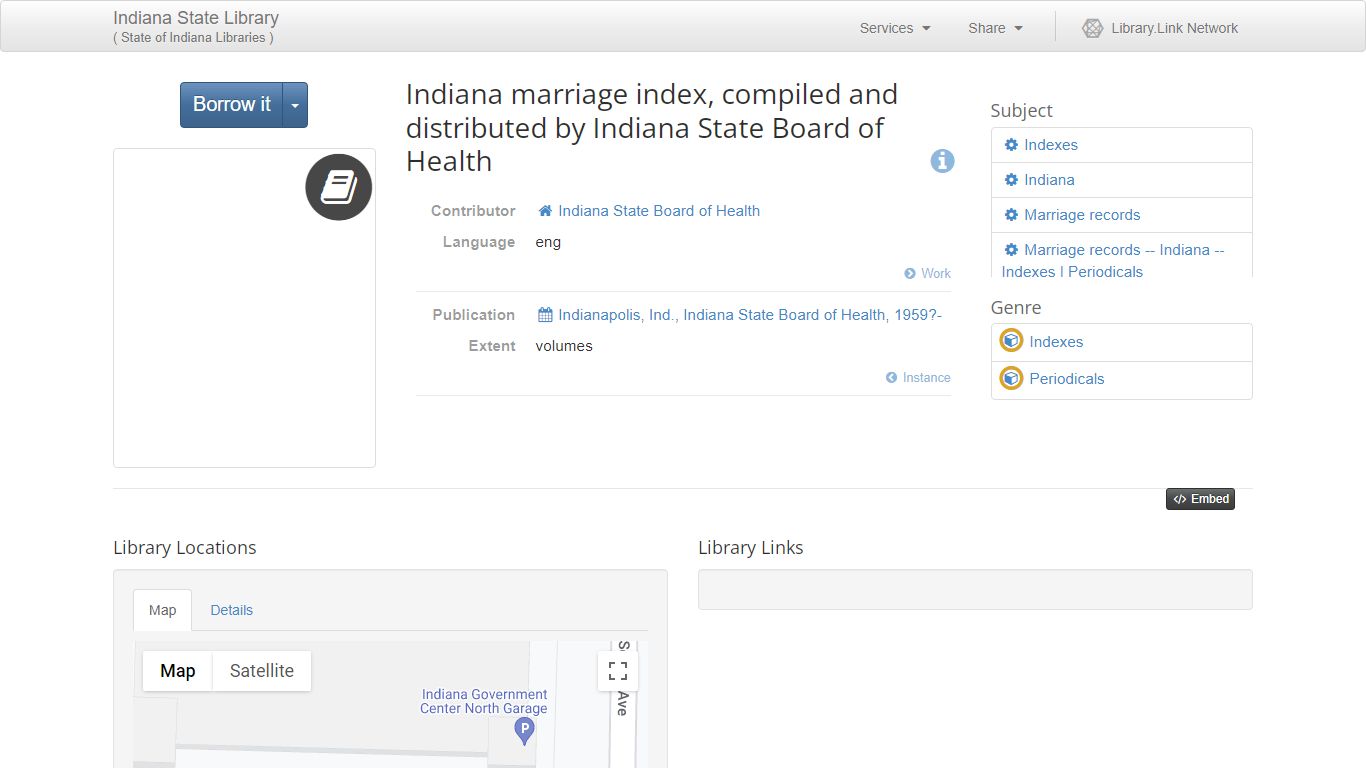
Task: Open the Indexes genre link
Action: 1056,342
